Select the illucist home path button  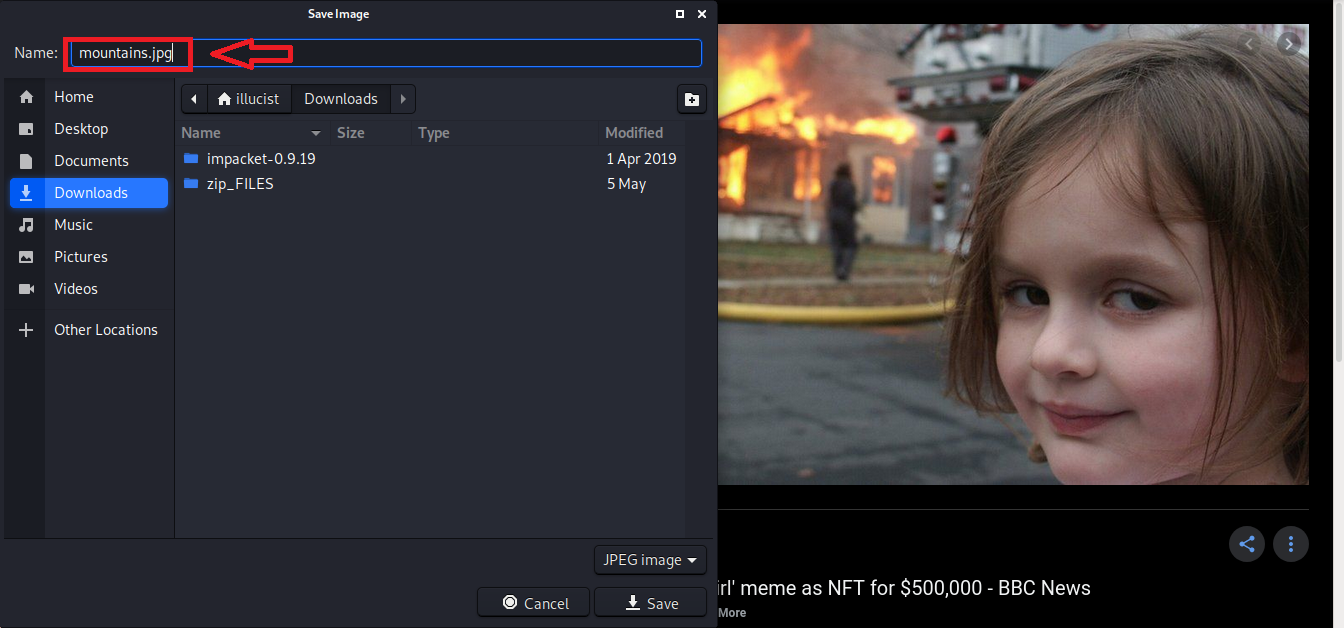[x=249, y=99]
